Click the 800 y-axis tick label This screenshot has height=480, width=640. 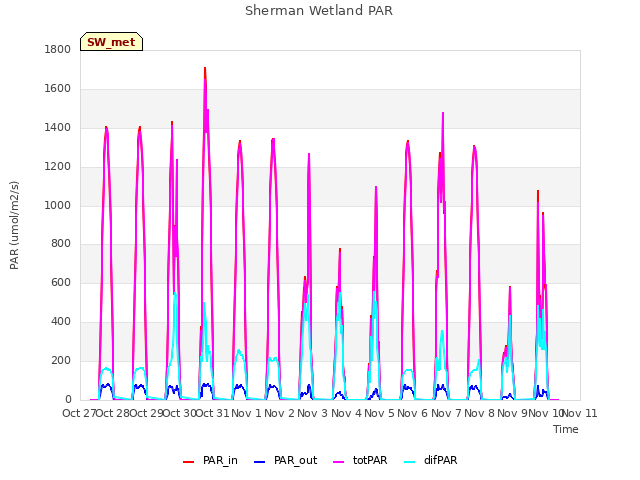[x=61, y=244]
